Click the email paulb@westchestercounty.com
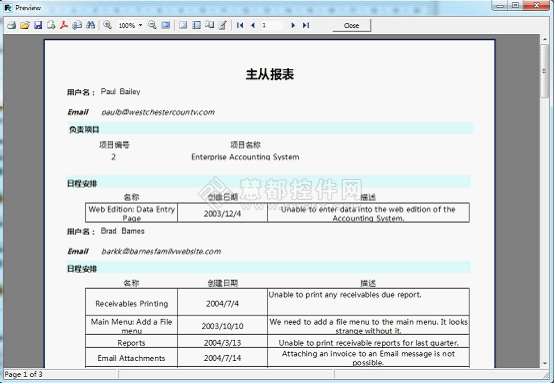555x384 pixels. click(x=158, y=112)
